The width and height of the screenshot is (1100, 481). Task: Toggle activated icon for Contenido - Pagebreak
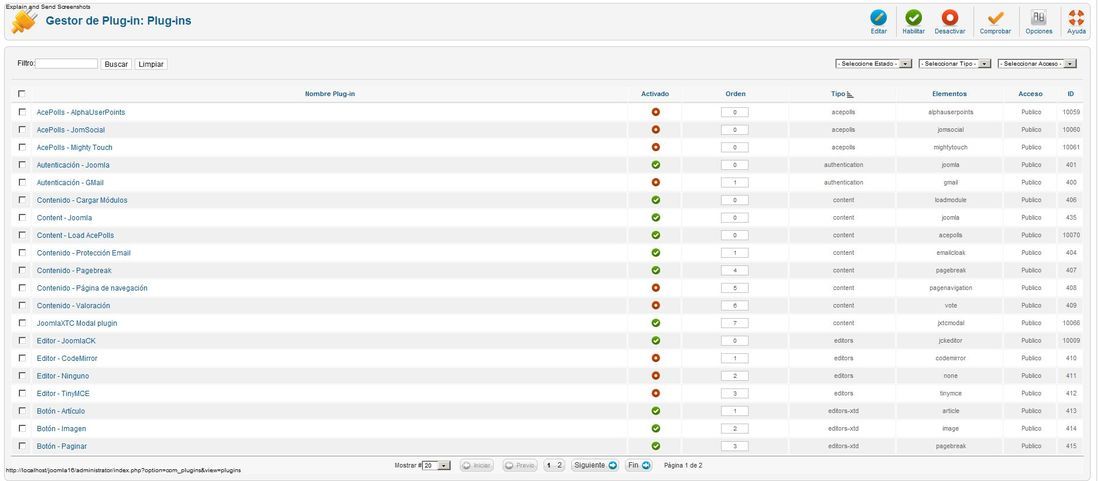(x=655, y=270)
